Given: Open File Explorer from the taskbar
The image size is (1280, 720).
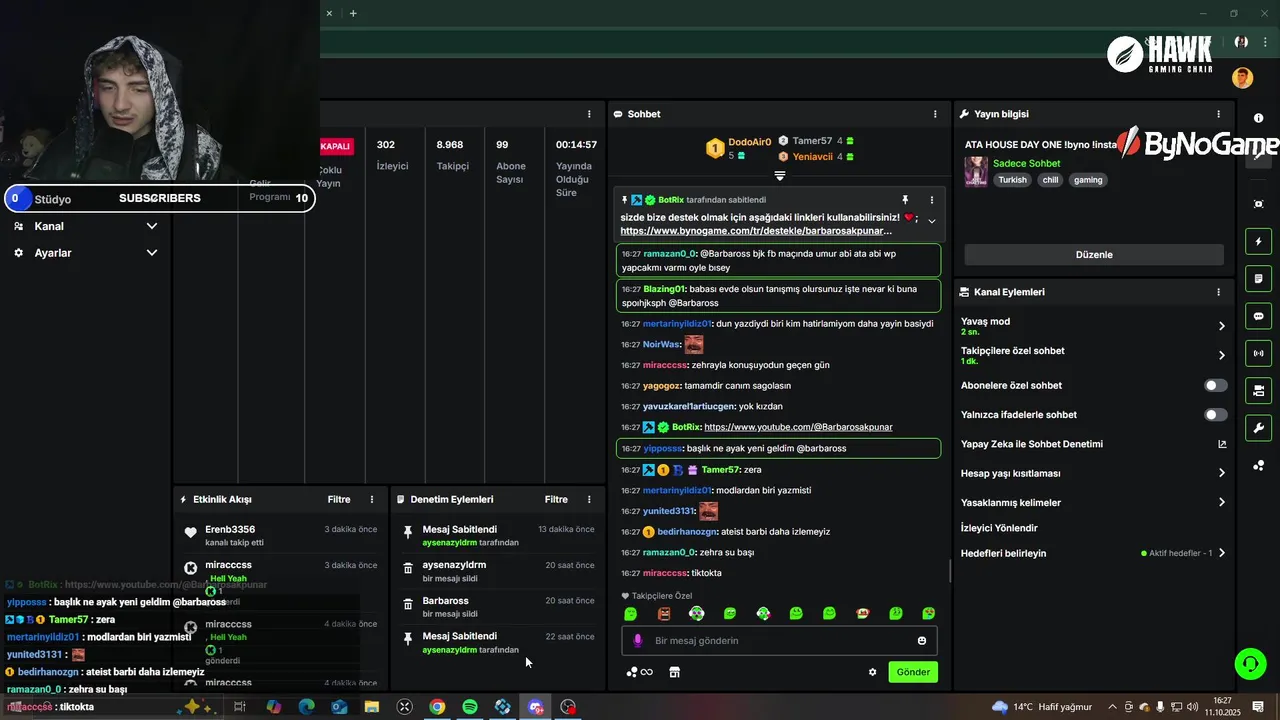Looking at the screenshot, I should point(372,707).
